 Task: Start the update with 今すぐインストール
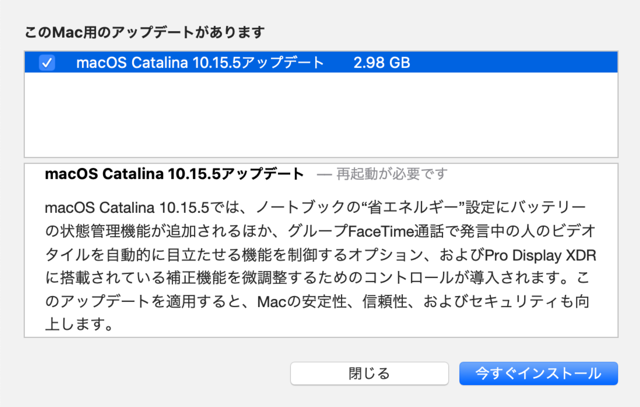[538, 373]
